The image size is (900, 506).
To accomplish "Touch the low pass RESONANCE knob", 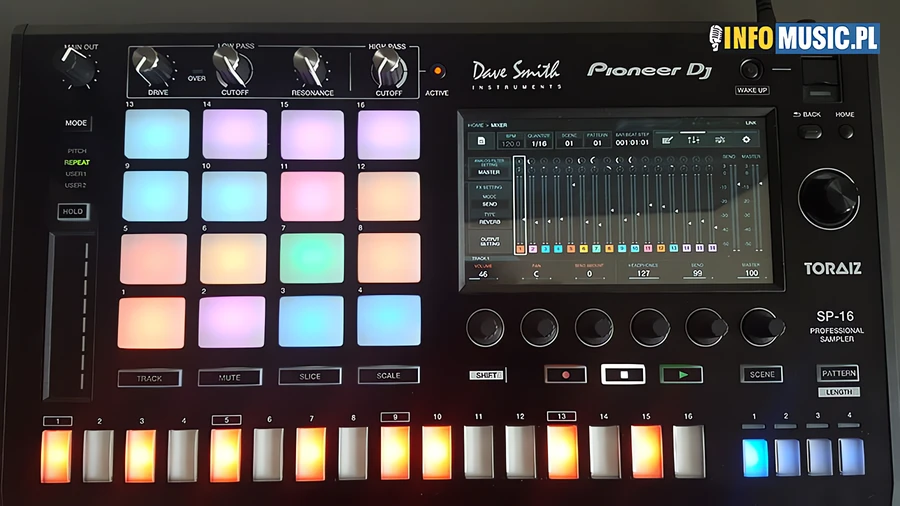I will click(x=311, y=66).
